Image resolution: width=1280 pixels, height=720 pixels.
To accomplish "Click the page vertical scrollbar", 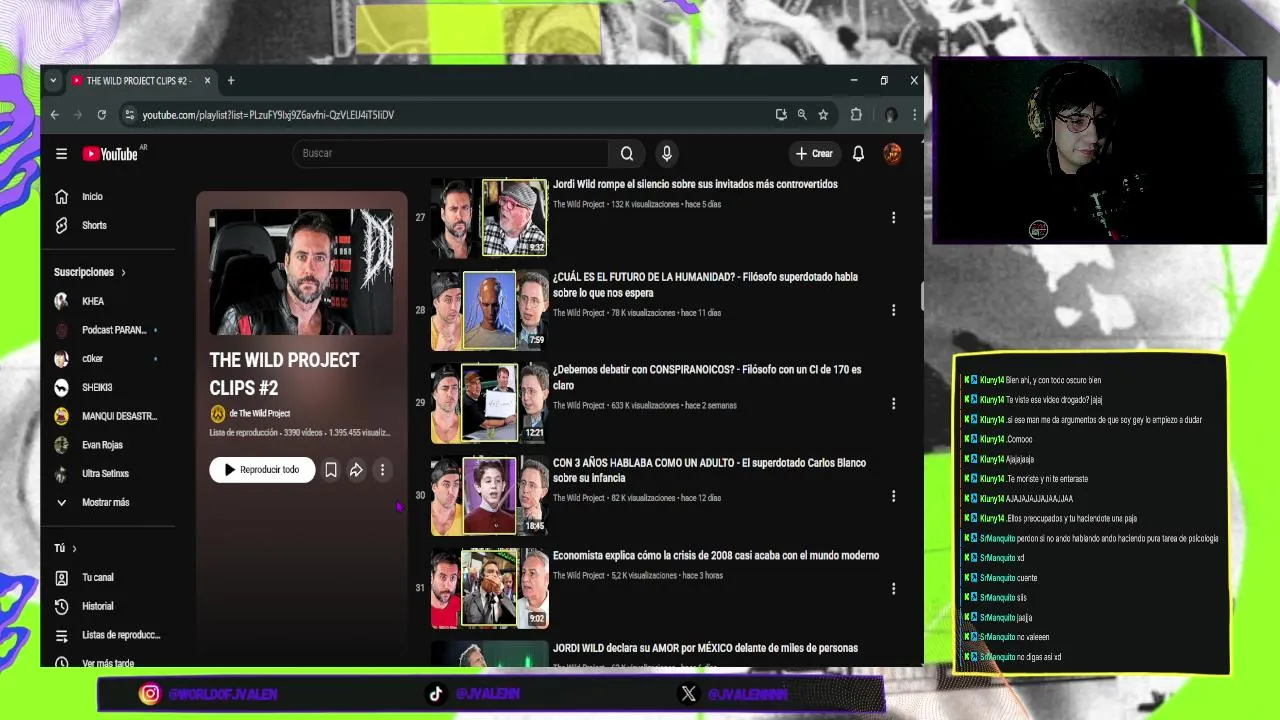I will [921, 297].
